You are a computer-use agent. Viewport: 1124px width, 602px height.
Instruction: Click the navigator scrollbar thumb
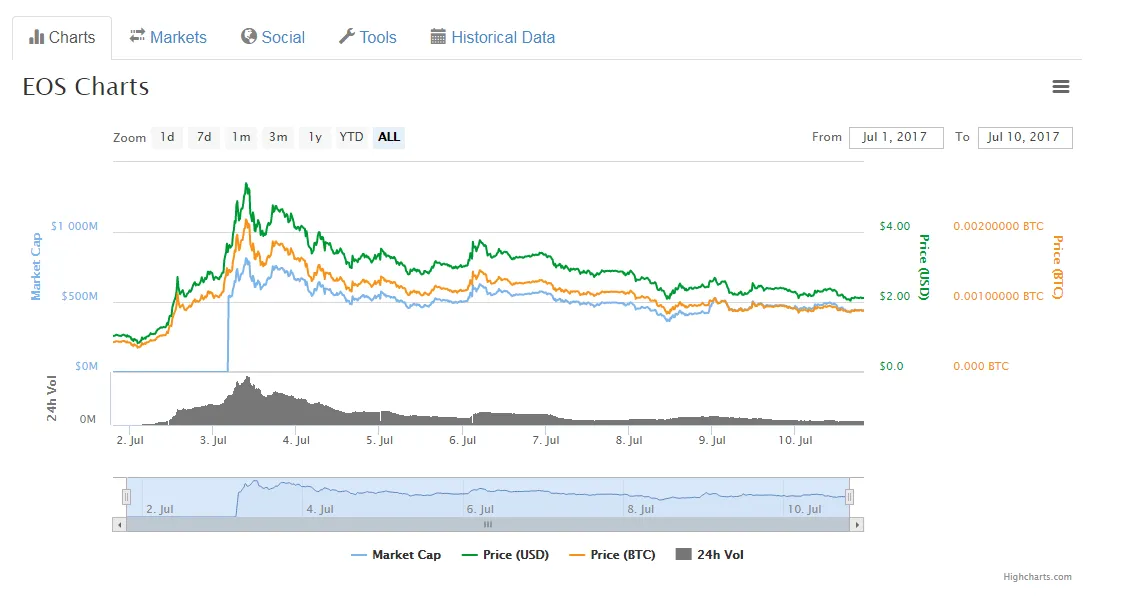tap(488, 525)
